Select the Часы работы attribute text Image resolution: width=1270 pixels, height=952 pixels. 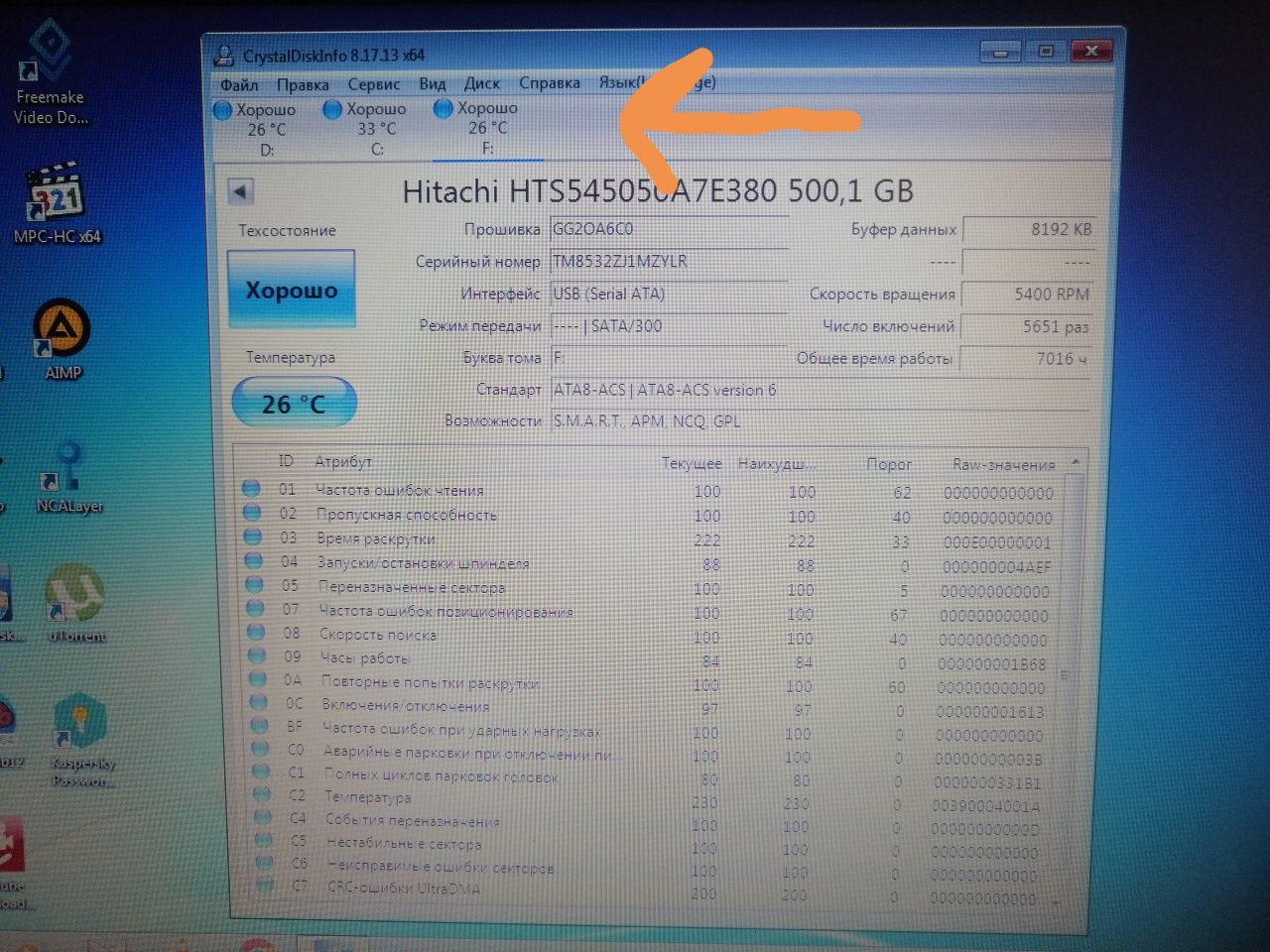[365, 657]
